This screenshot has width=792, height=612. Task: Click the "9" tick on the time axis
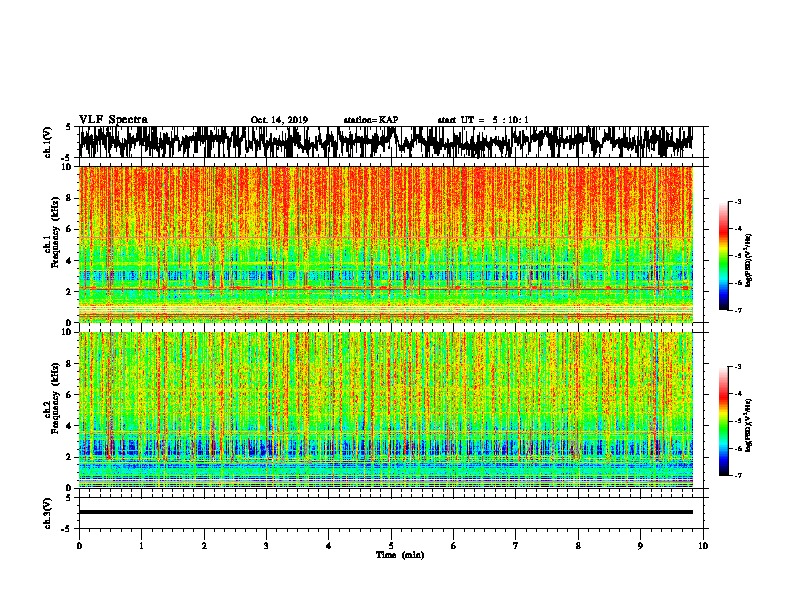[x=640, y=546]
